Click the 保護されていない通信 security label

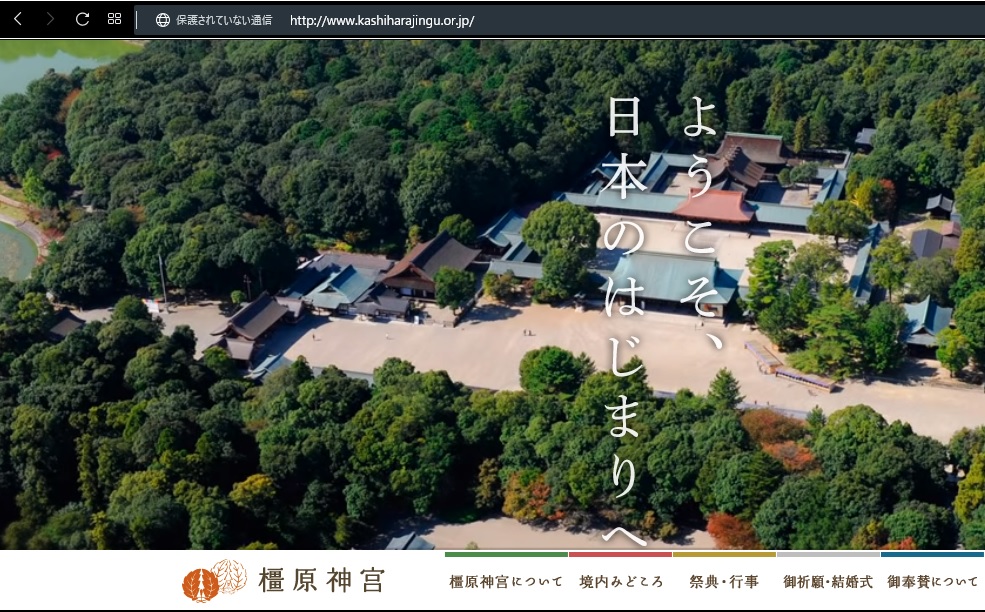[224, 20]
